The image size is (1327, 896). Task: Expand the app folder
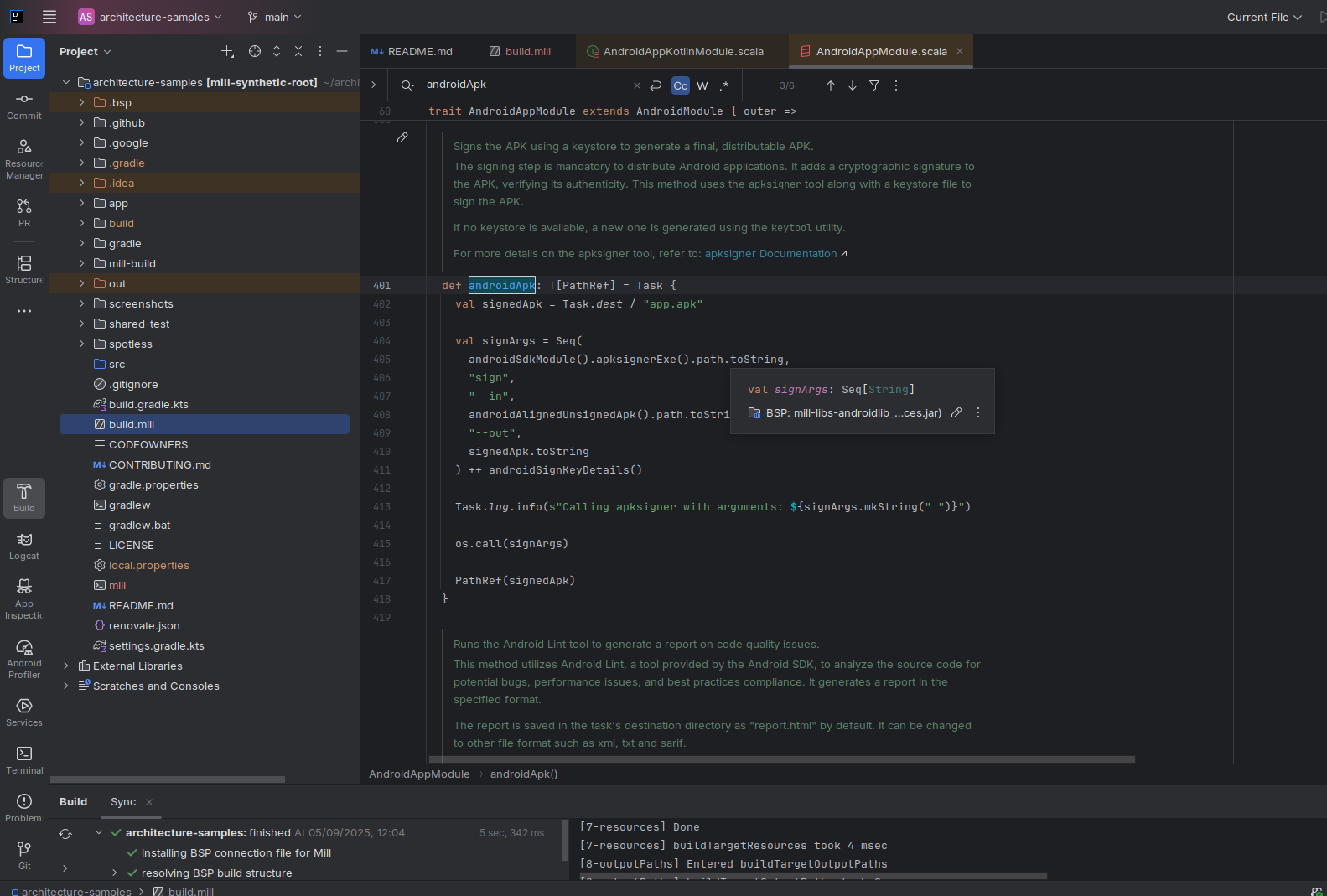pyautogui.click(x=82, y=203)
